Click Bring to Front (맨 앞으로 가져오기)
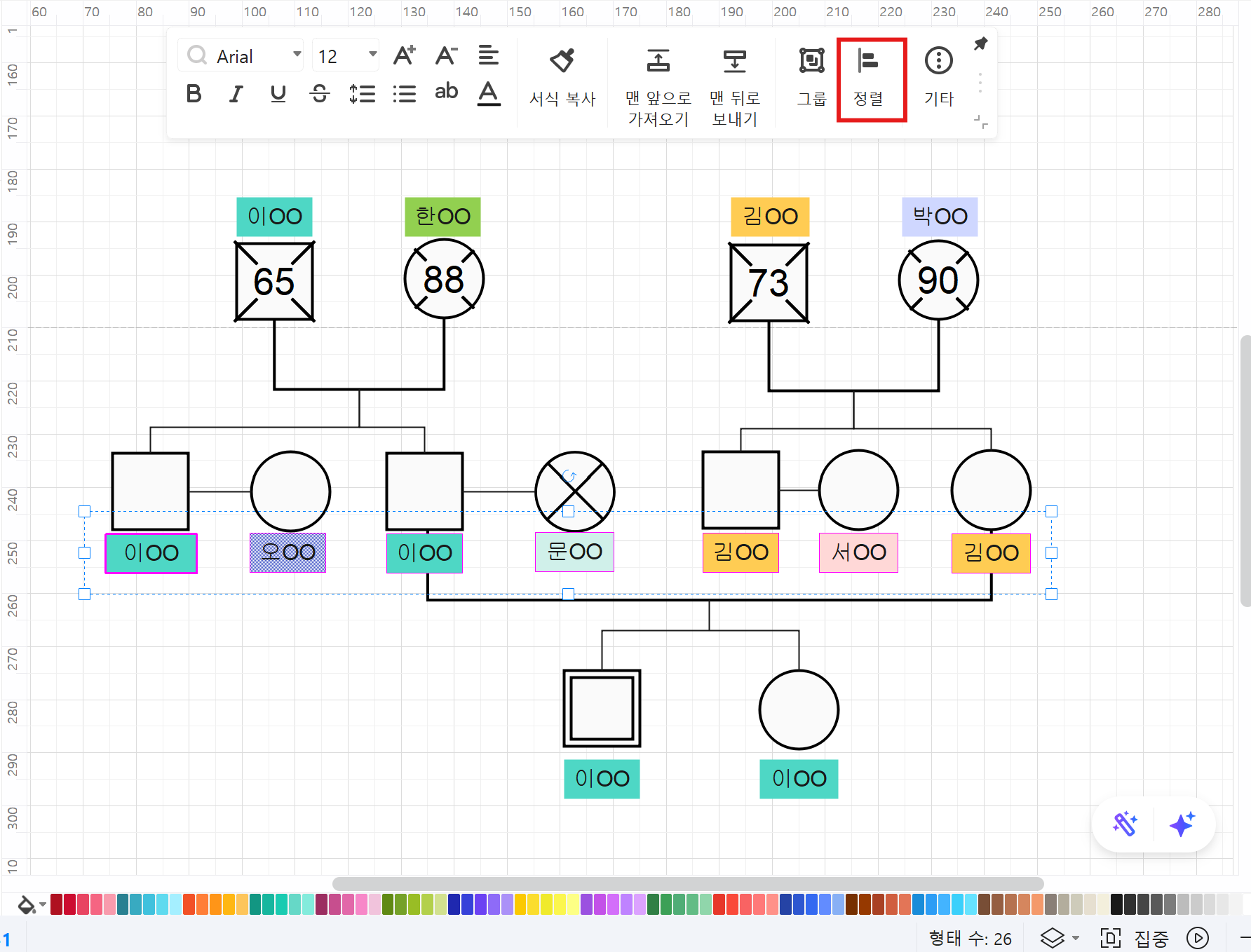This screenshot has height=952, width=1251. 658,62
